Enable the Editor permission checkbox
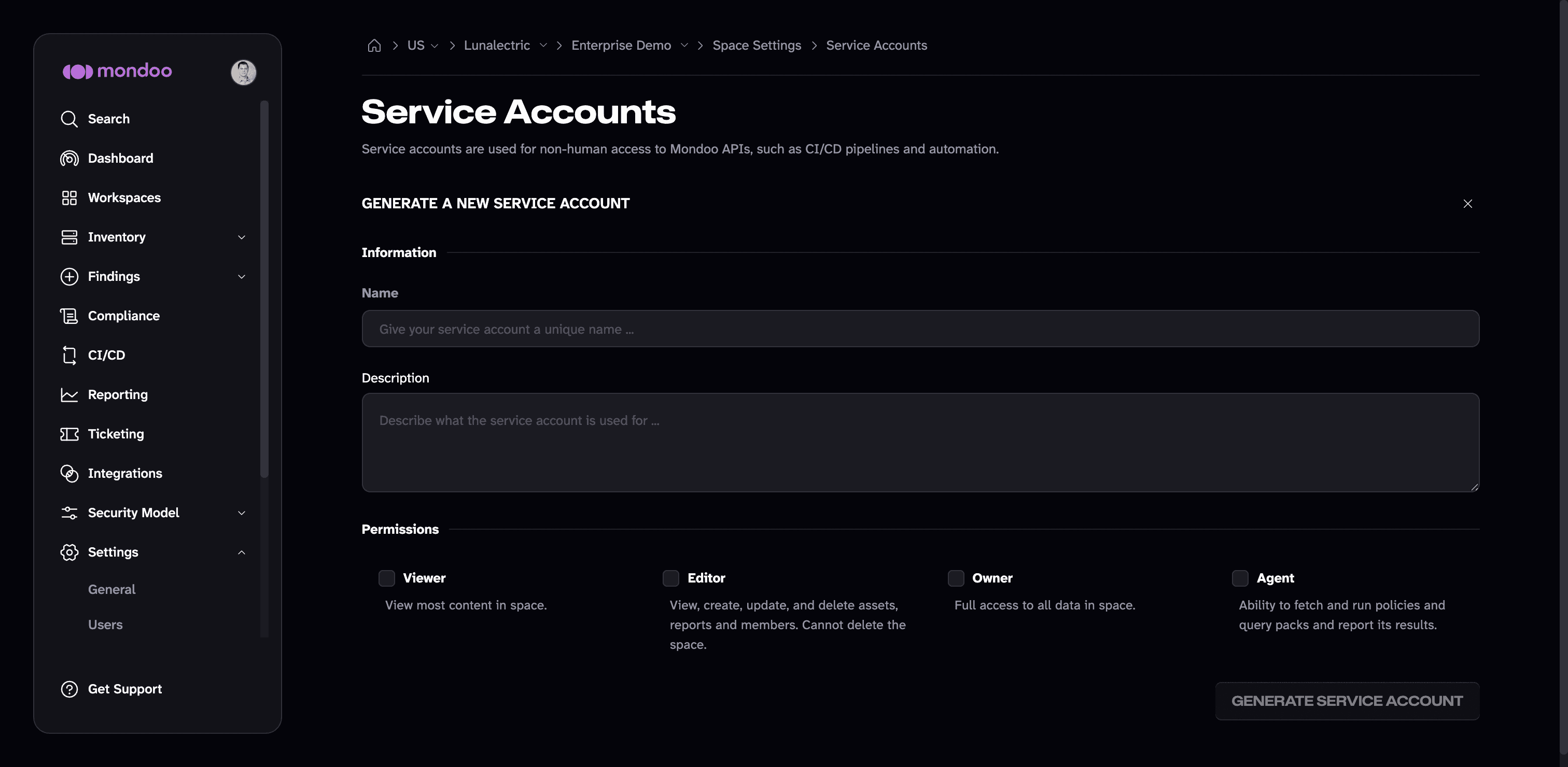 pyautogui.click(x=671, y=578)
